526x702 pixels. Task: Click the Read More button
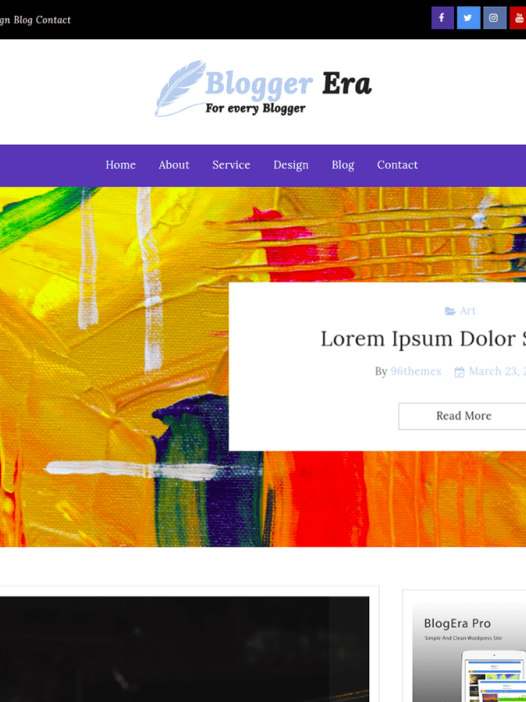[x=462, y=416]
